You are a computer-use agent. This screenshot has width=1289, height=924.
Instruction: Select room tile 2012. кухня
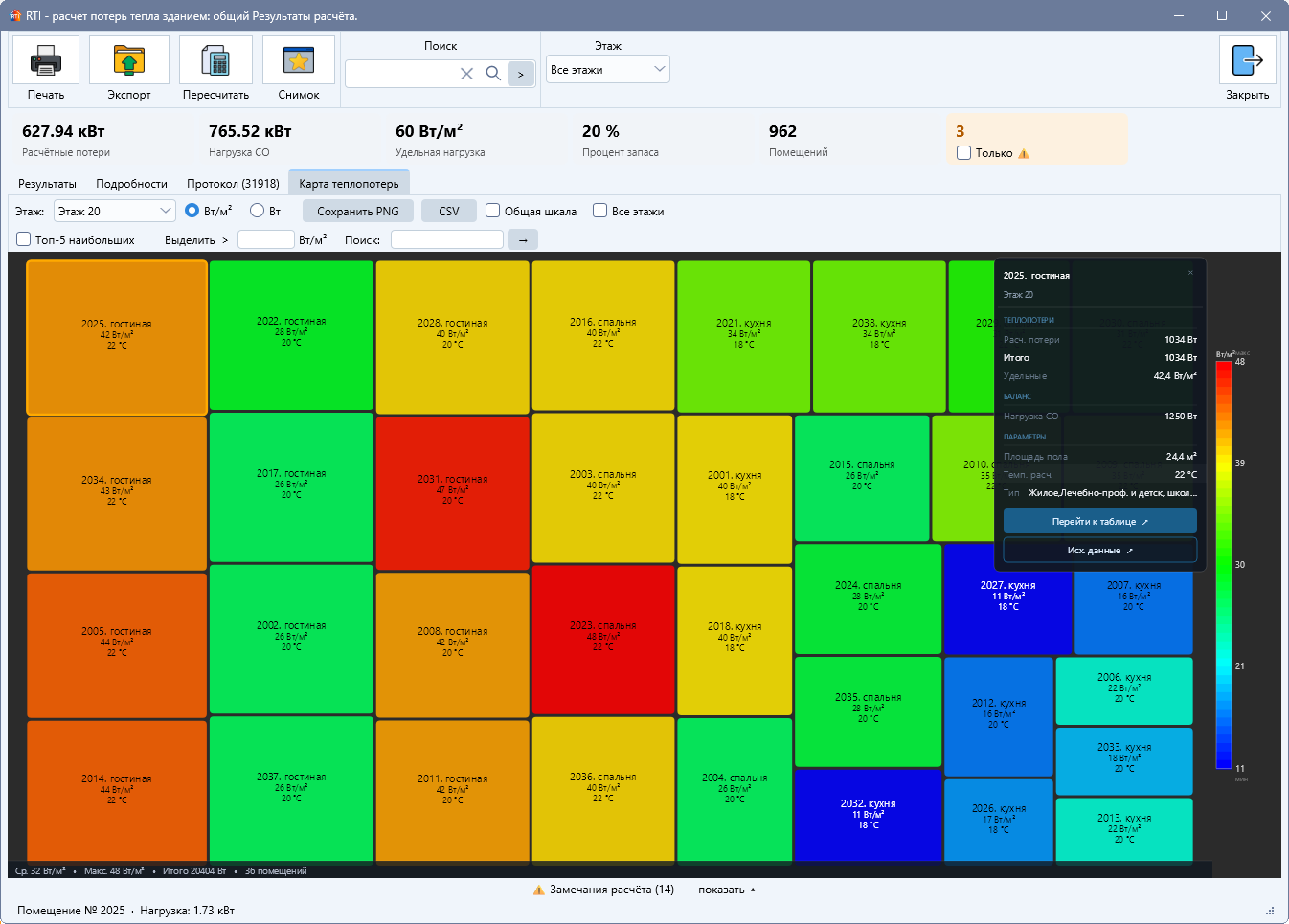pyautogui.click(x=999, y=716)
